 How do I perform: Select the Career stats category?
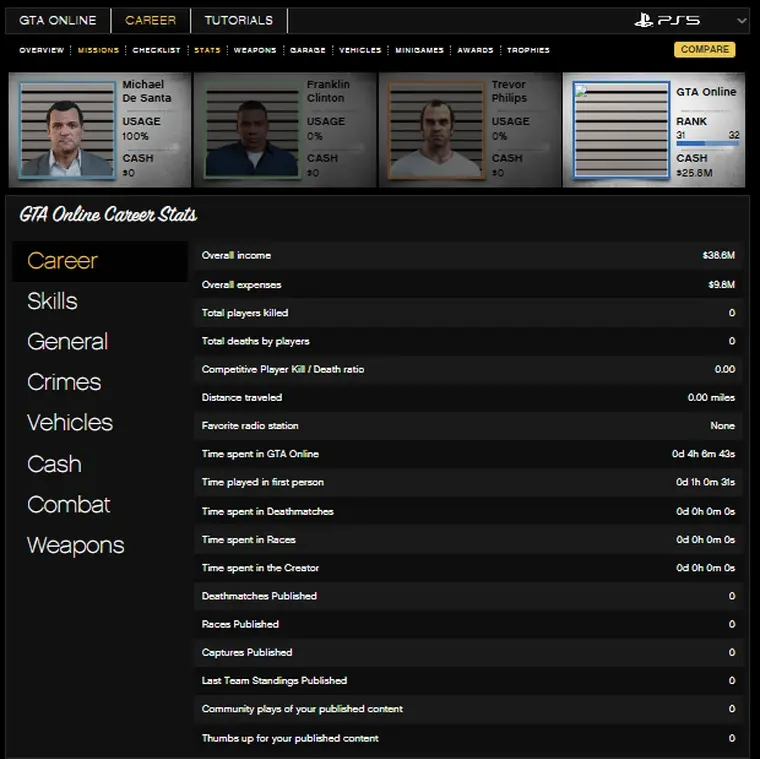[100, 261]
